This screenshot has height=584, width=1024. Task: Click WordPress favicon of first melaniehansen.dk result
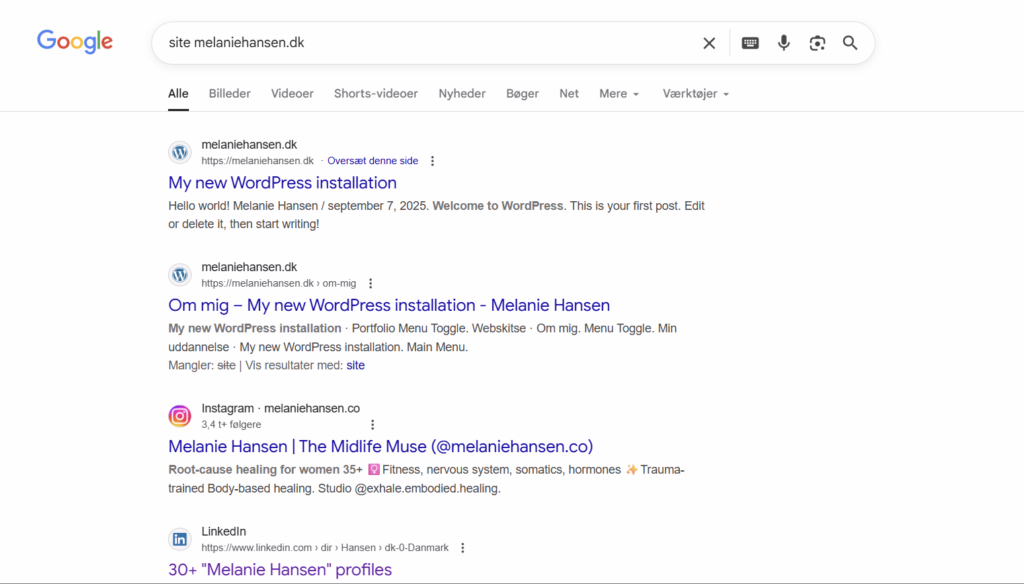(x=180, y=152)
